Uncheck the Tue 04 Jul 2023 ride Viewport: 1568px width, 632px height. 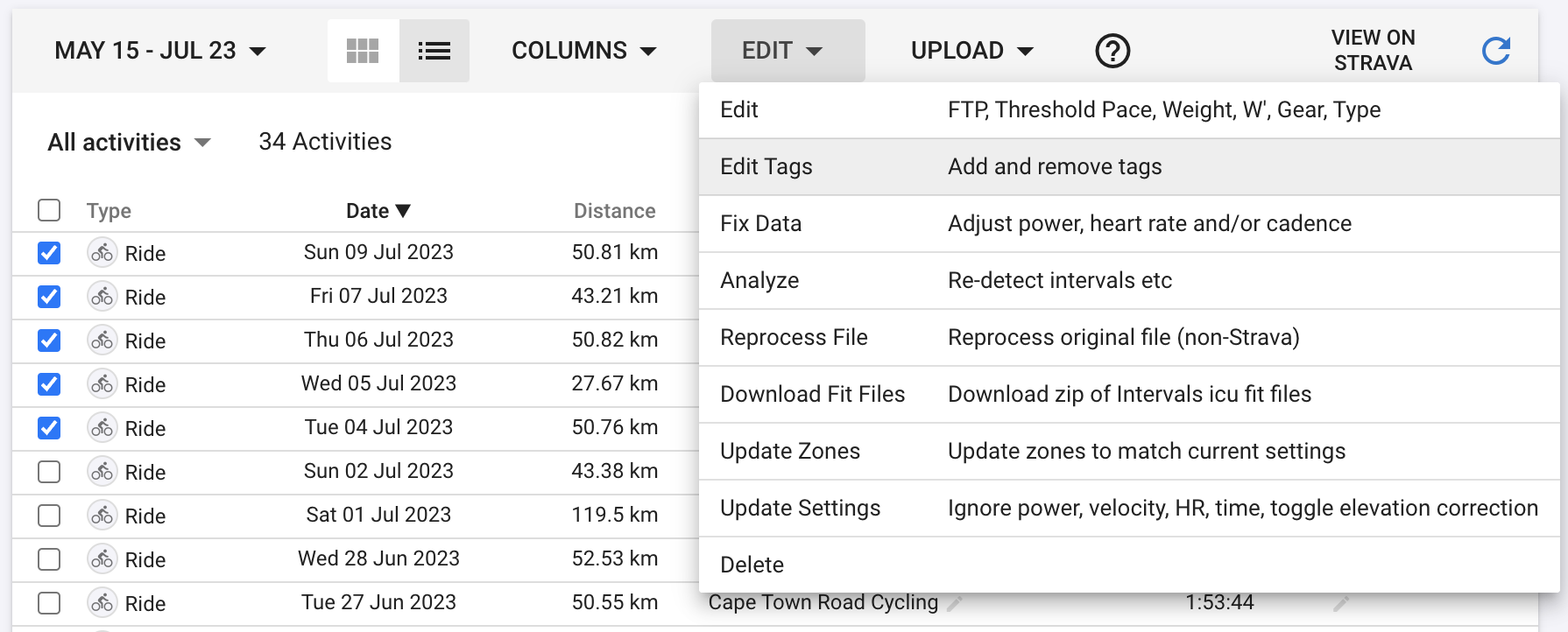[49, 428]
